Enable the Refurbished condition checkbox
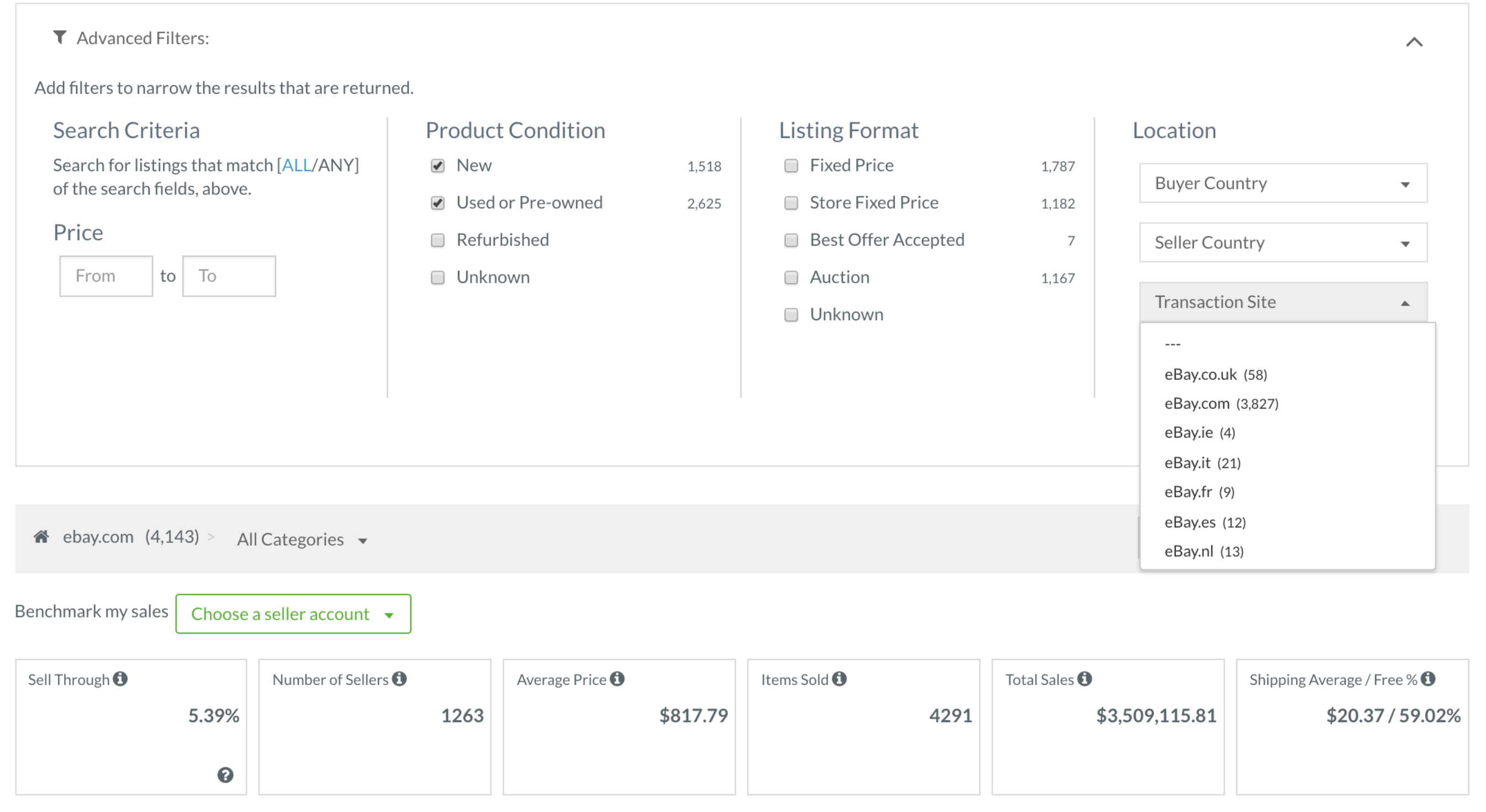The height and width of the screenshot is (812, 1486). 438,240
